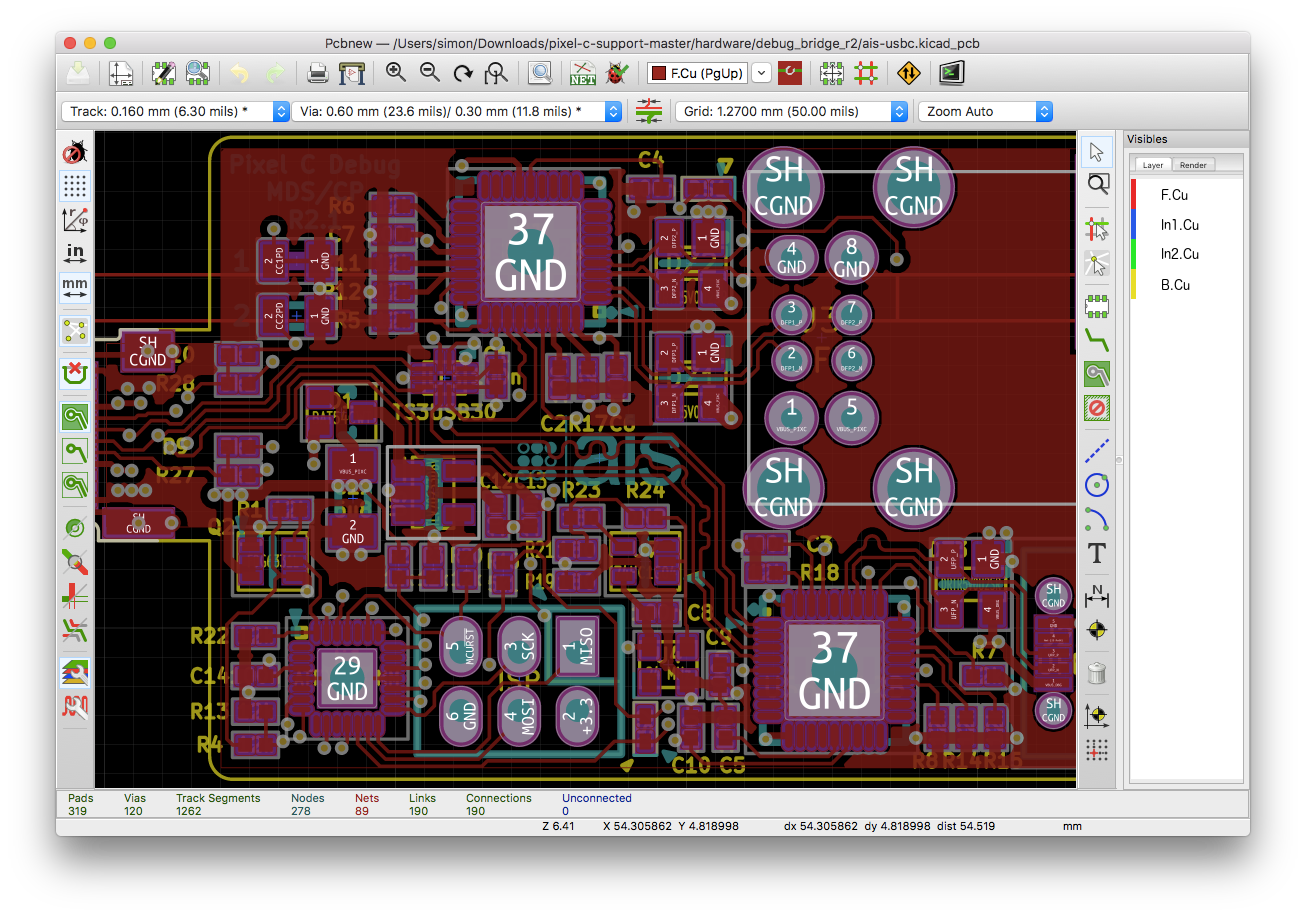Choose the Add dimension tool
The width and height of the screenshot is (1306, 916).
click(1097, 596)
